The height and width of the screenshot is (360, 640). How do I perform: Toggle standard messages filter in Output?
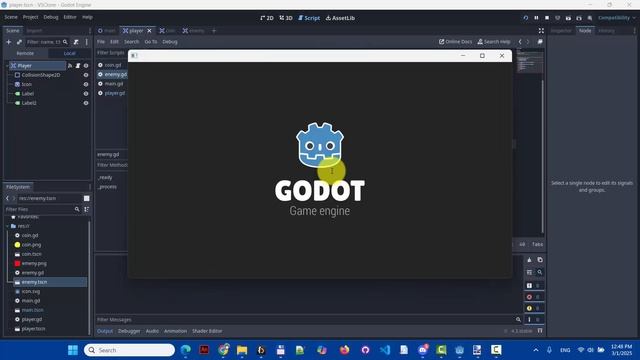click(533, 285)
